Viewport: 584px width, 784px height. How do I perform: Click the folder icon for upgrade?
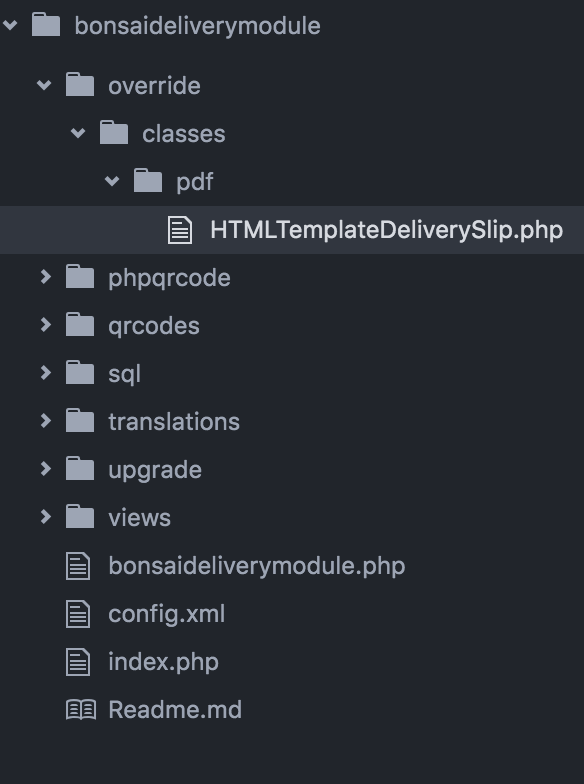click(x=80, y=468)
